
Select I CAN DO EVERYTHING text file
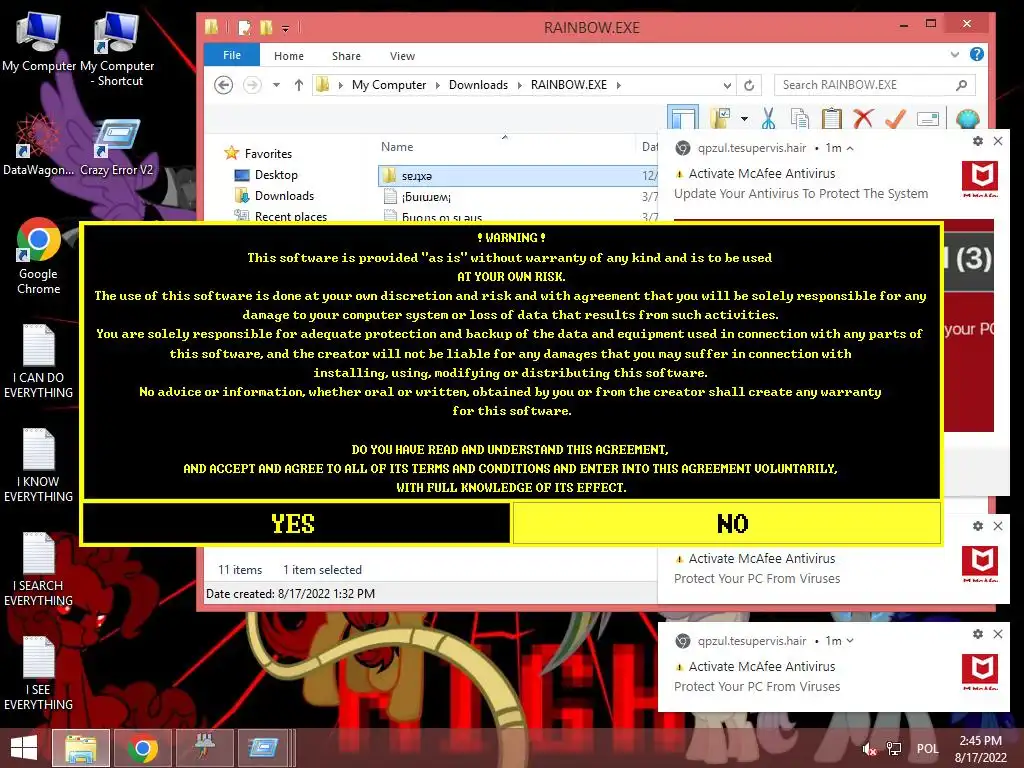(x=39, y=361)
